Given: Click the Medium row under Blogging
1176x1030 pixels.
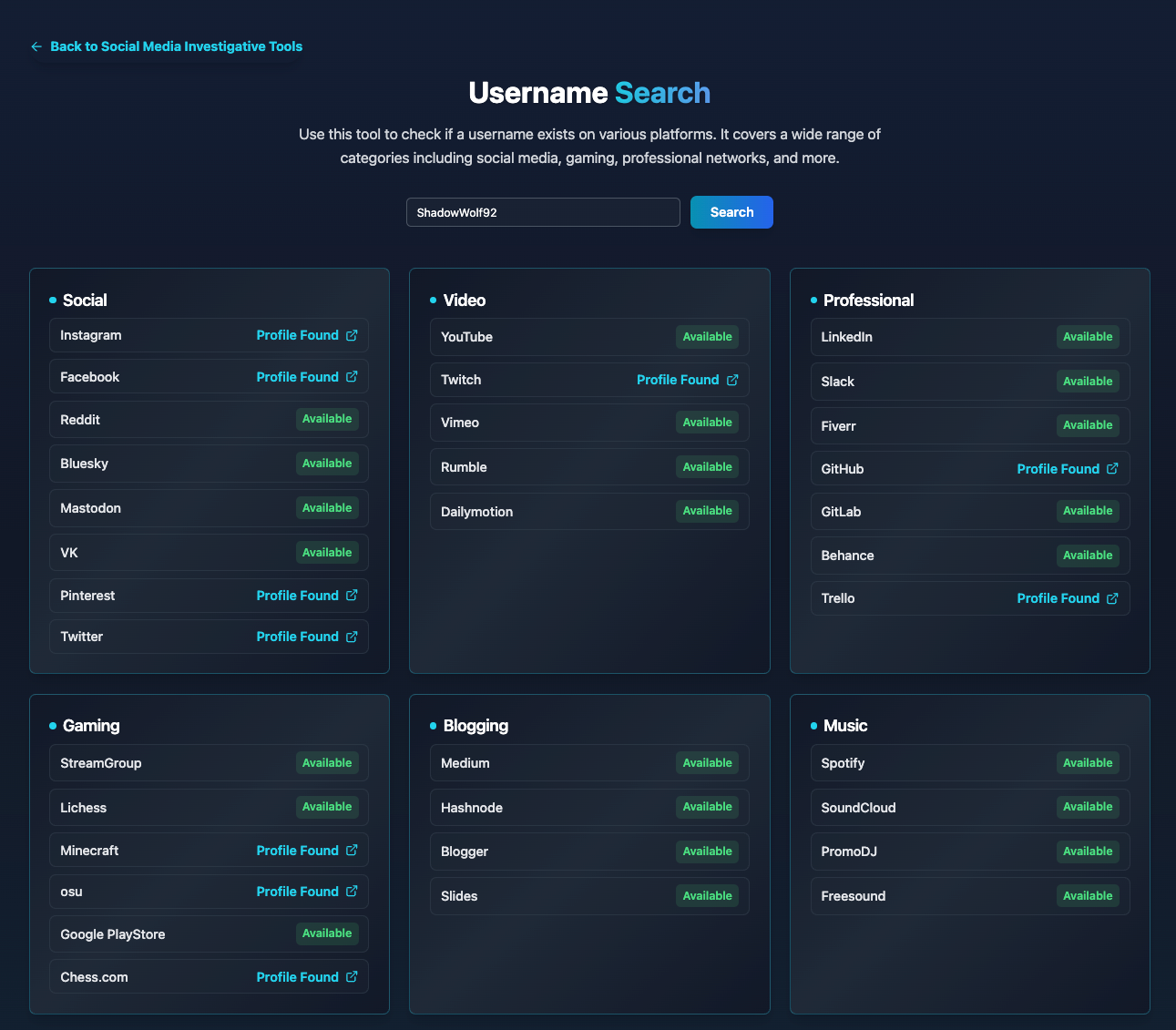Looking at the screenshot, I should coord(588,763).
